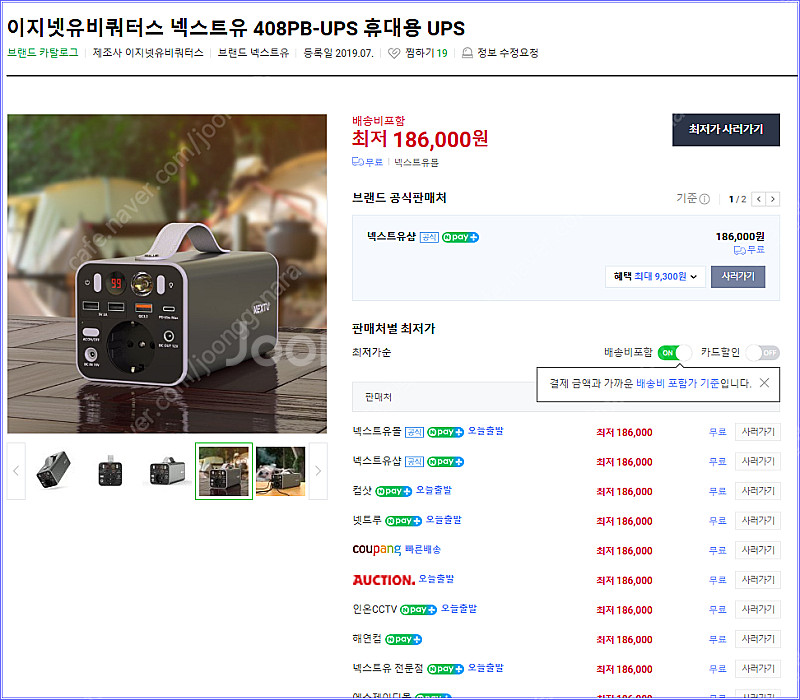Click the bell icon for 정보 수정요청
This screenshot has height=700, width=800.
(x=467, y=53)
